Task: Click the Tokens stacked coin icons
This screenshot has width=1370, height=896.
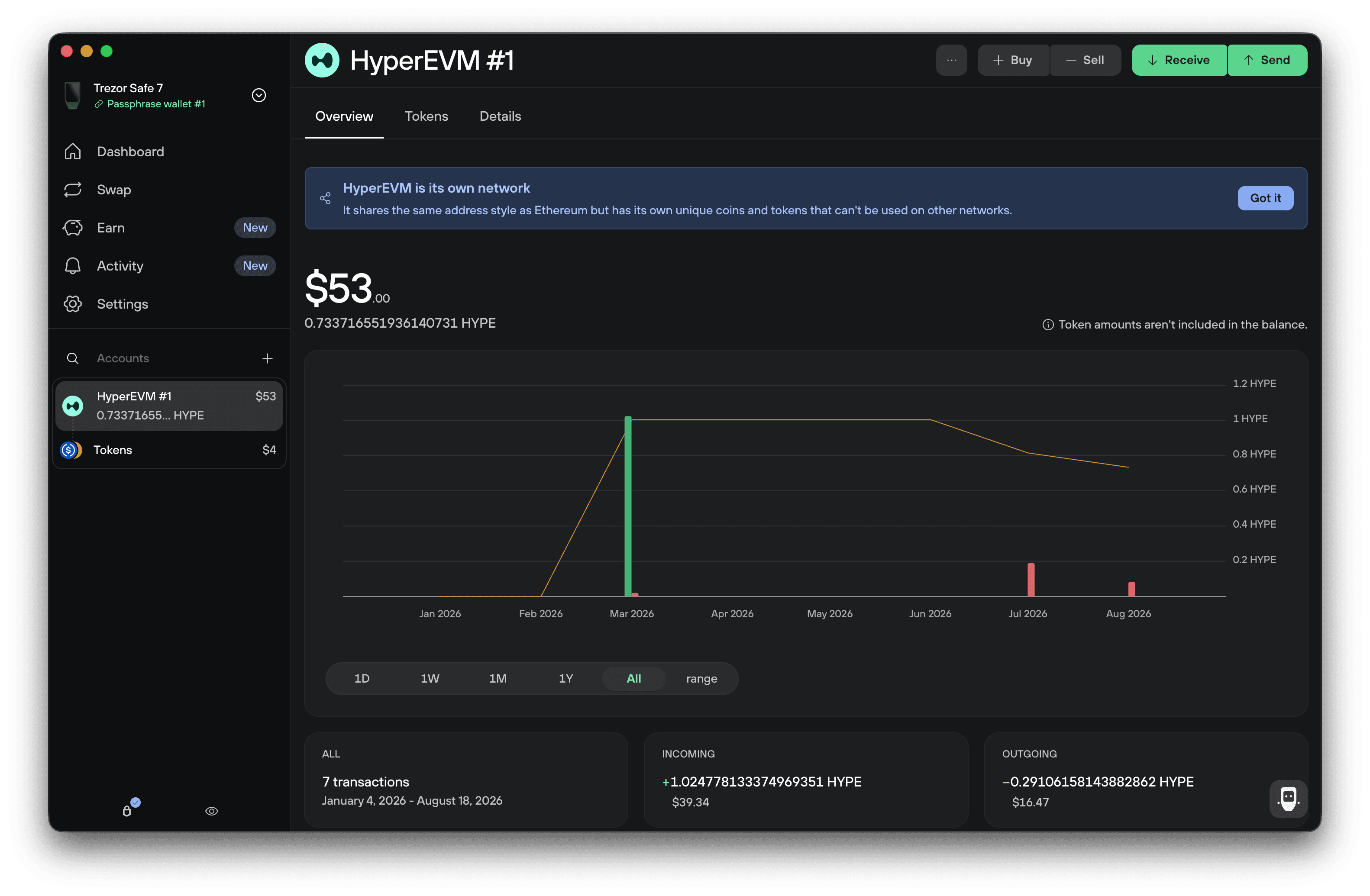Action: (71, 449)
